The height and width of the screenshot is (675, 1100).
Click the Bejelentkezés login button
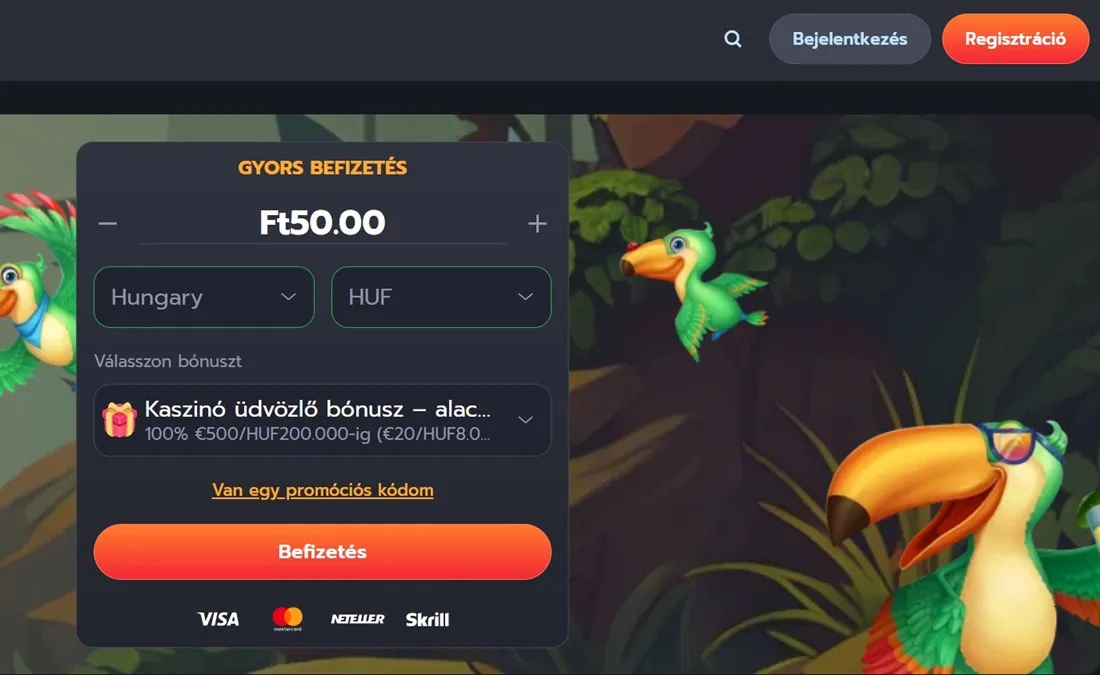pyautogui.click(x=850, y=39)
